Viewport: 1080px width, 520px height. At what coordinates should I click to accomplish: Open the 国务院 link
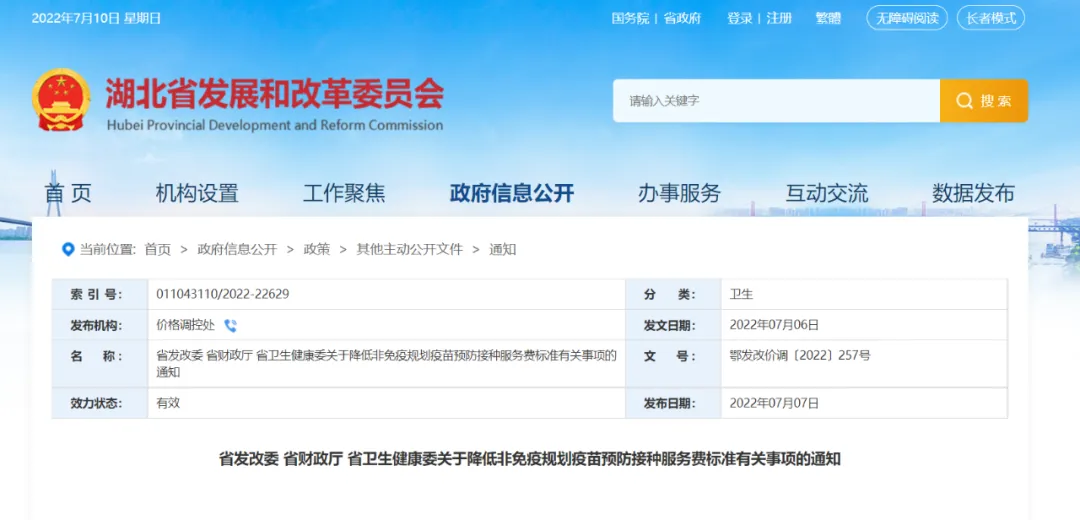click(630, 19)
